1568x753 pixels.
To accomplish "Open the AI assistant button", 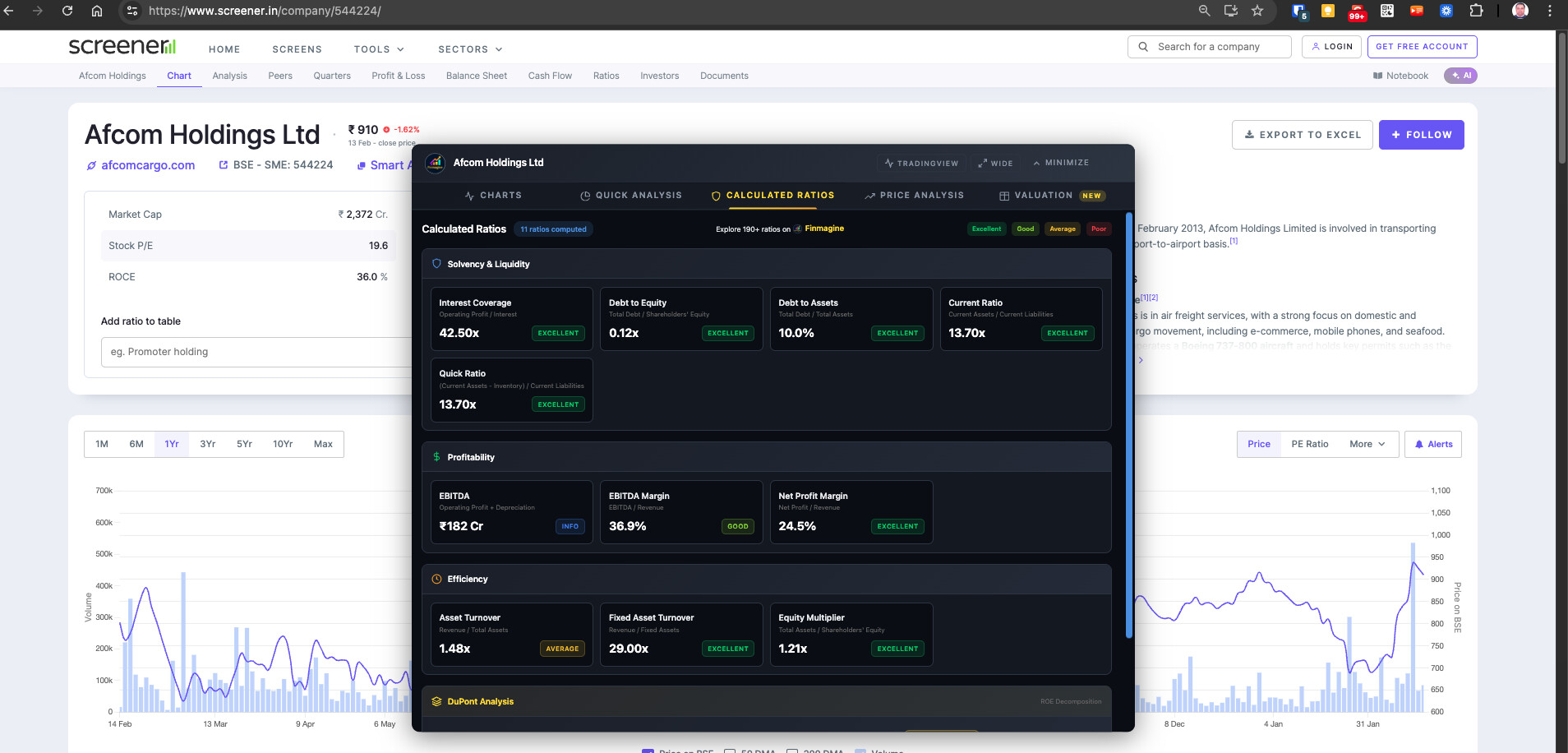I will pyautogui.click(x=1461, y=76).
